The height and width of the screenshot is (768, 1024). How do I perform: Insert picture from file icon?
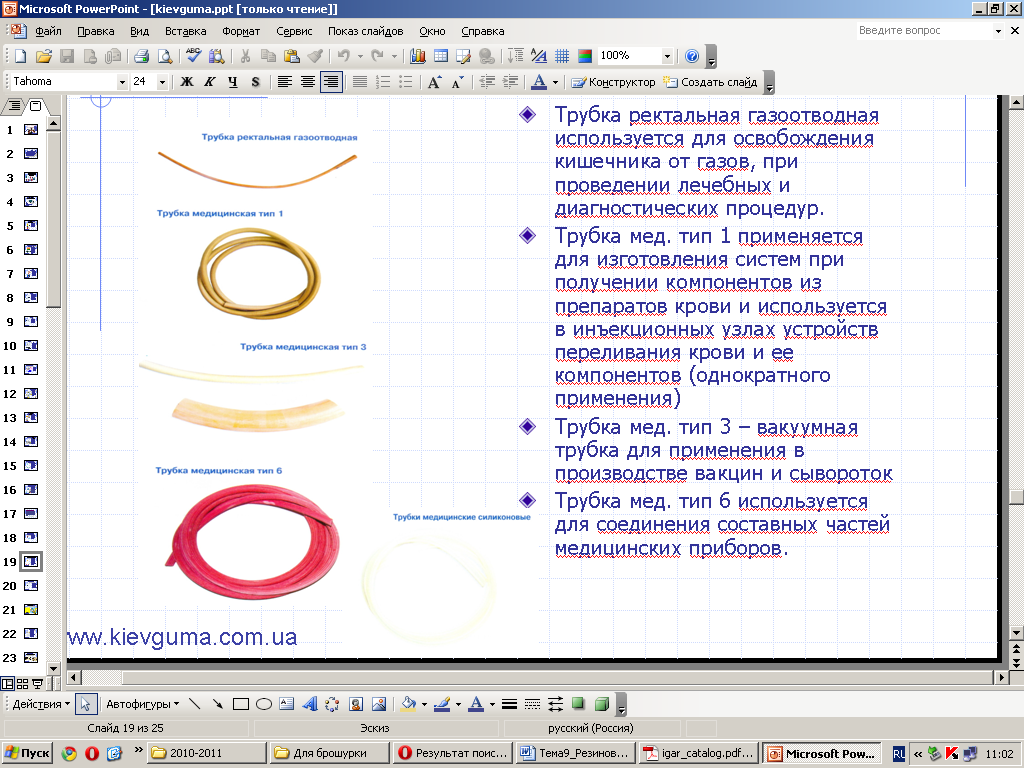click(379, 704)
